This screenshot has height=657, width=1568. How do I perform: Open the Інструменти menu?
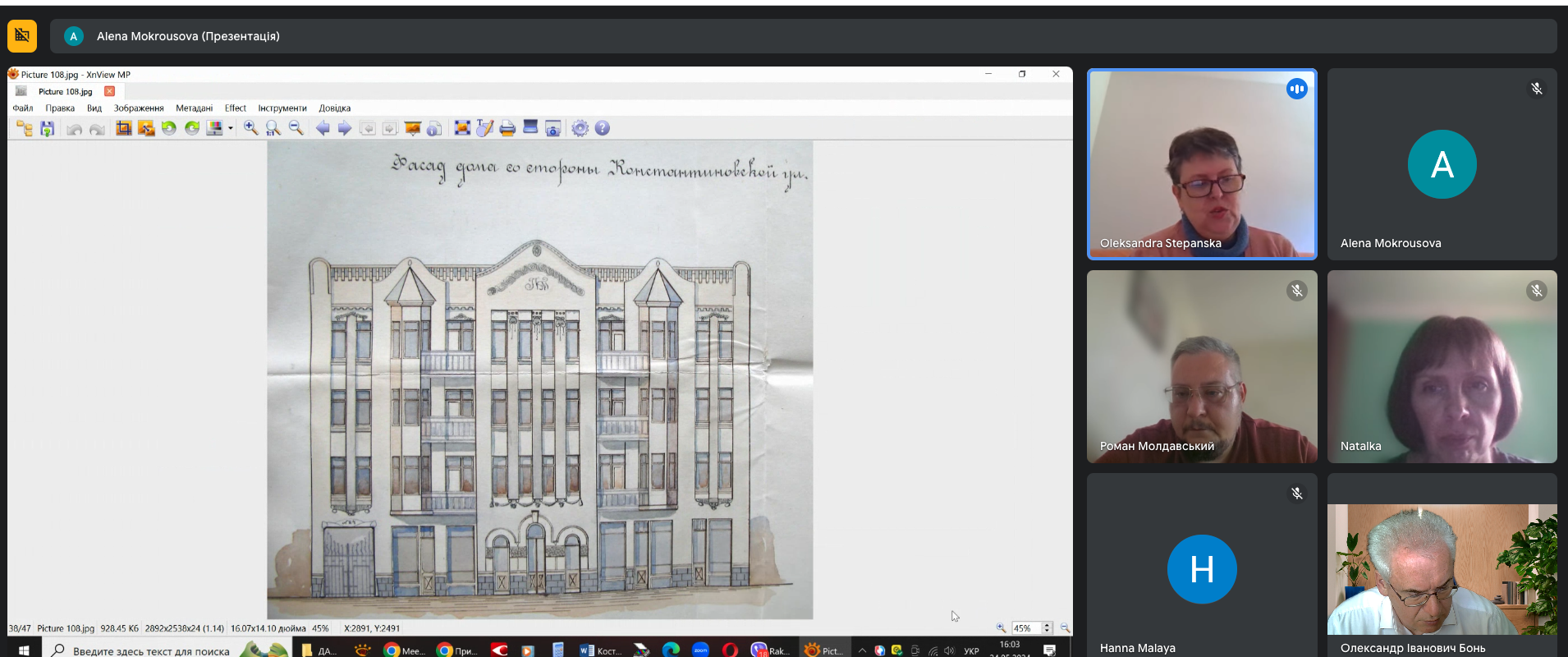[x=282, y=108]
